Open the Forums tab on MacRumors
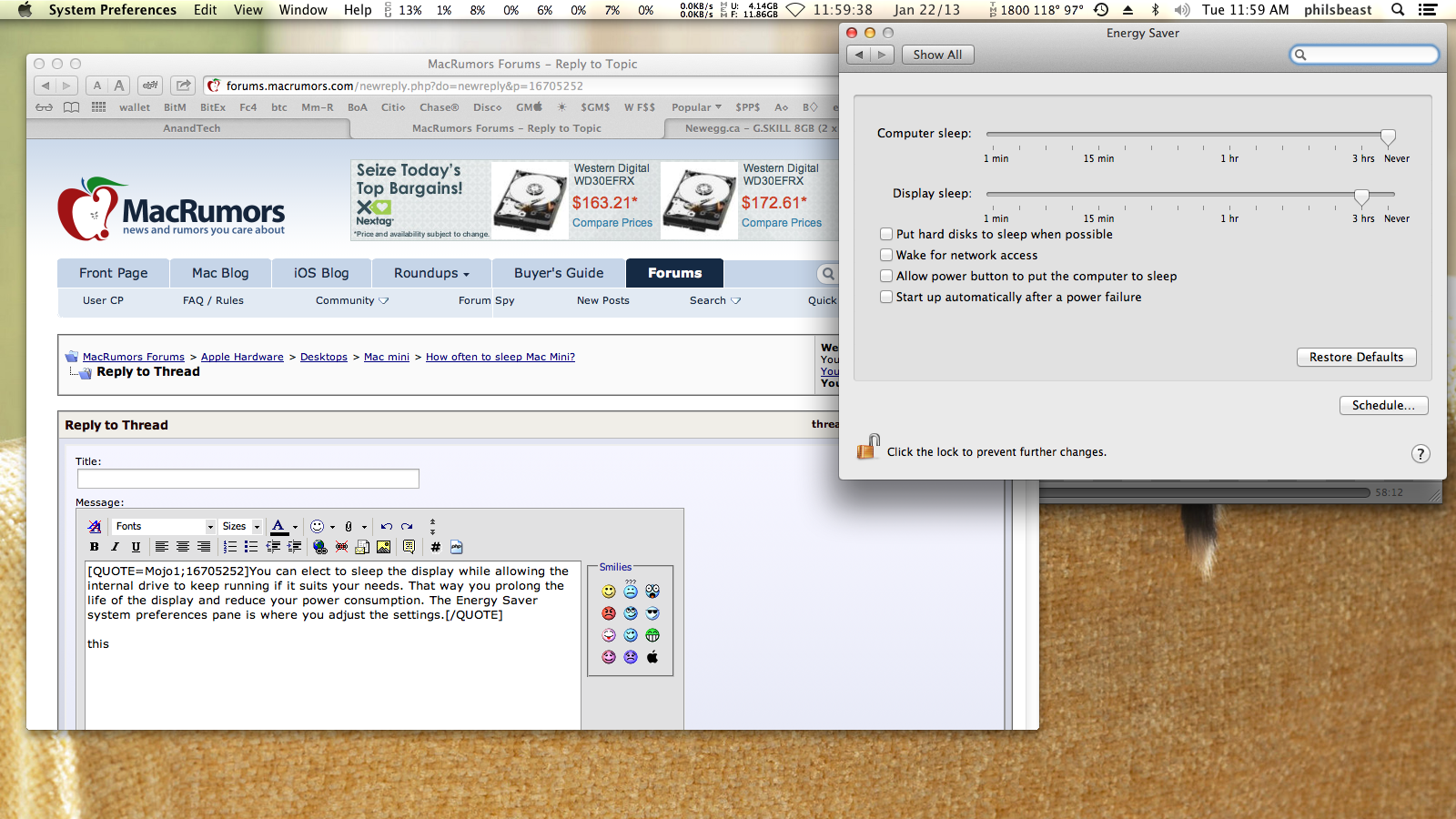 click(675, 273)
